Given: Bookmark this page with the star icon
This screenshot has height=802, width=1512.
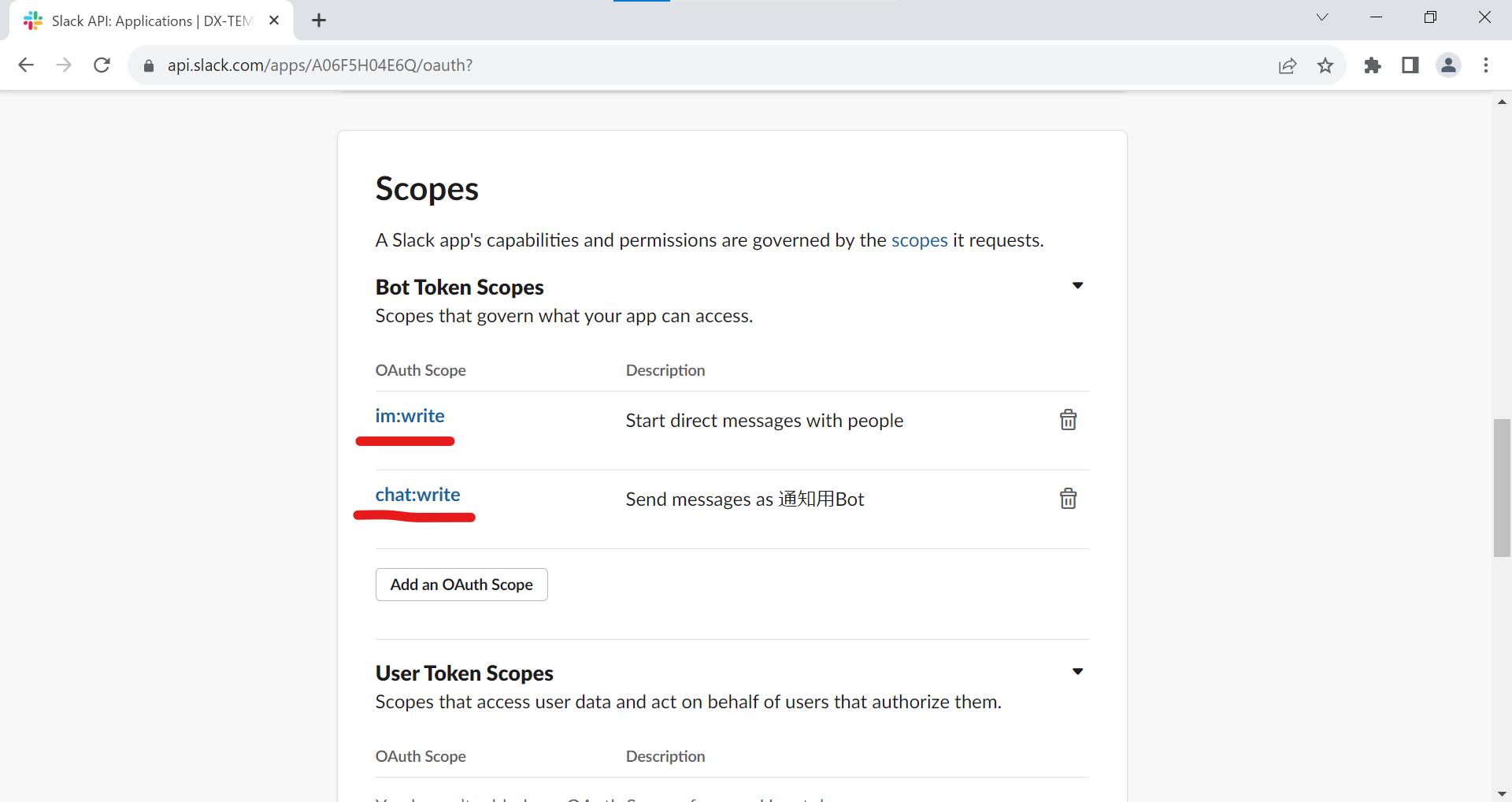Looking at the screenshot, I should [x=1325, y=65].
